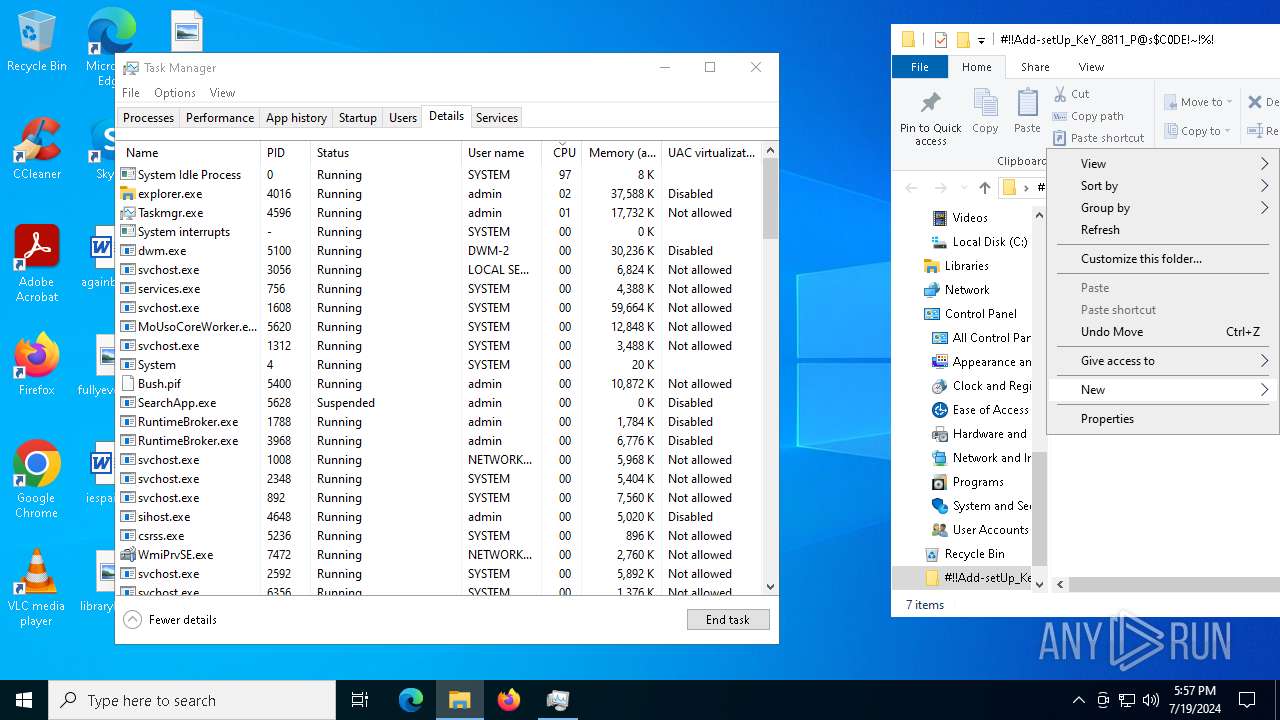Switch to the Users tab
1280x720 pixels.
coord(403,118)
